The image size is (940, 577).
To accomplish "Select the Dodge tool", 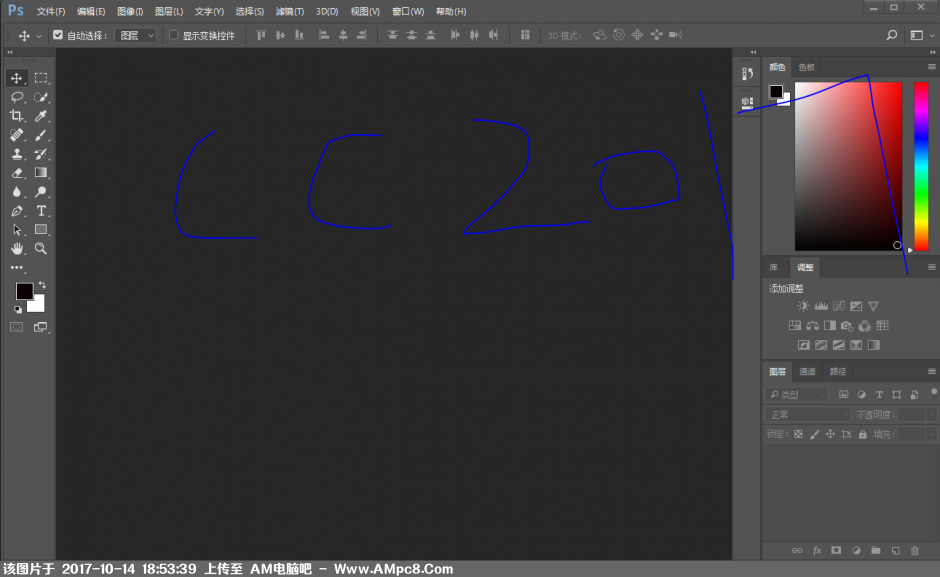I will click(41, 192).
